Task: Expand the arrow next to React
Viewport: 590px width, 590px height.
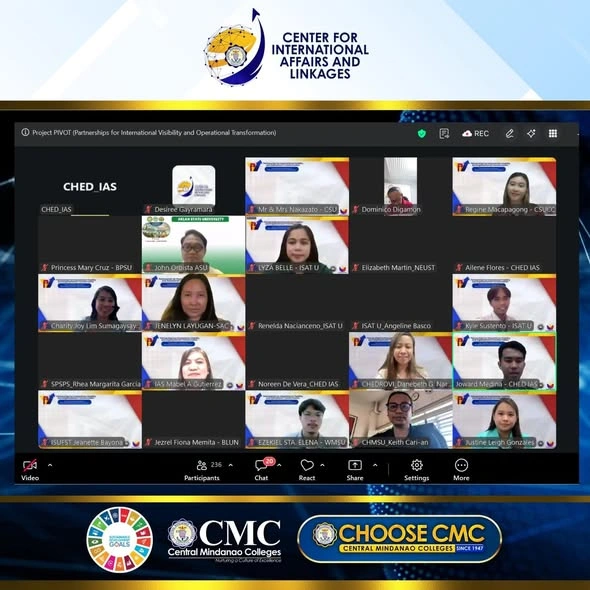Action: pyautogui.click(x=322, y=465)
